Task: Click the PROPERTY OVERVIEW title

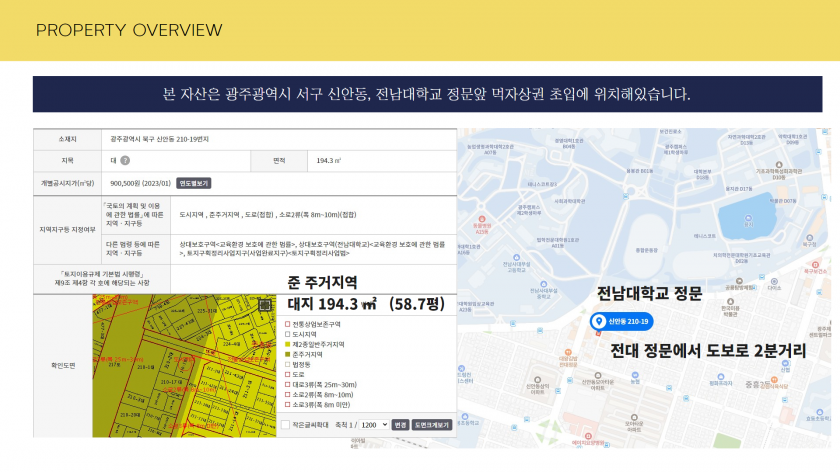Action: point(129,30)
